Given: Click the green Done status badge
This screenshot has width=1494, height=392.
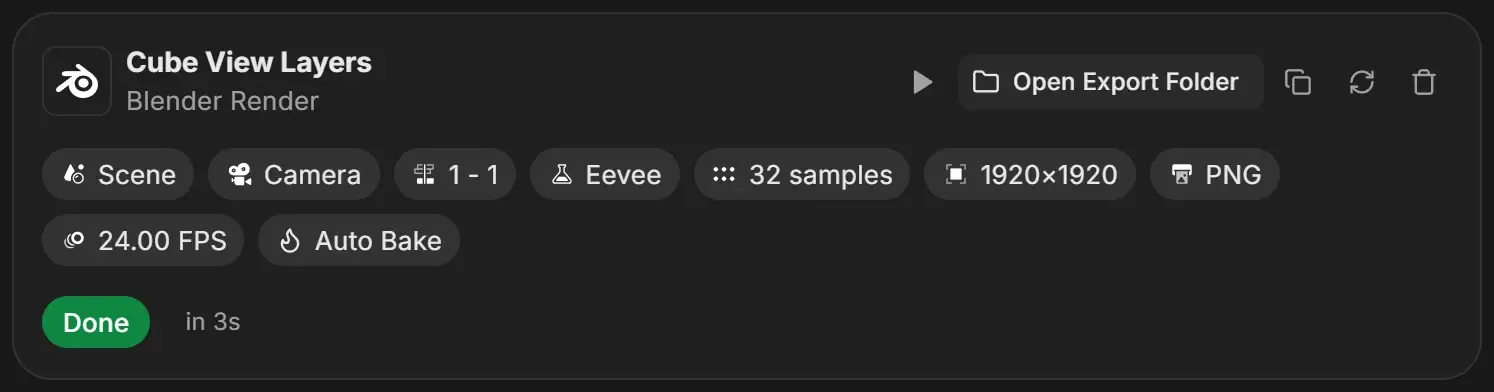Looking at the screenshot, I should pyautogui.click(x=96, y=322).
